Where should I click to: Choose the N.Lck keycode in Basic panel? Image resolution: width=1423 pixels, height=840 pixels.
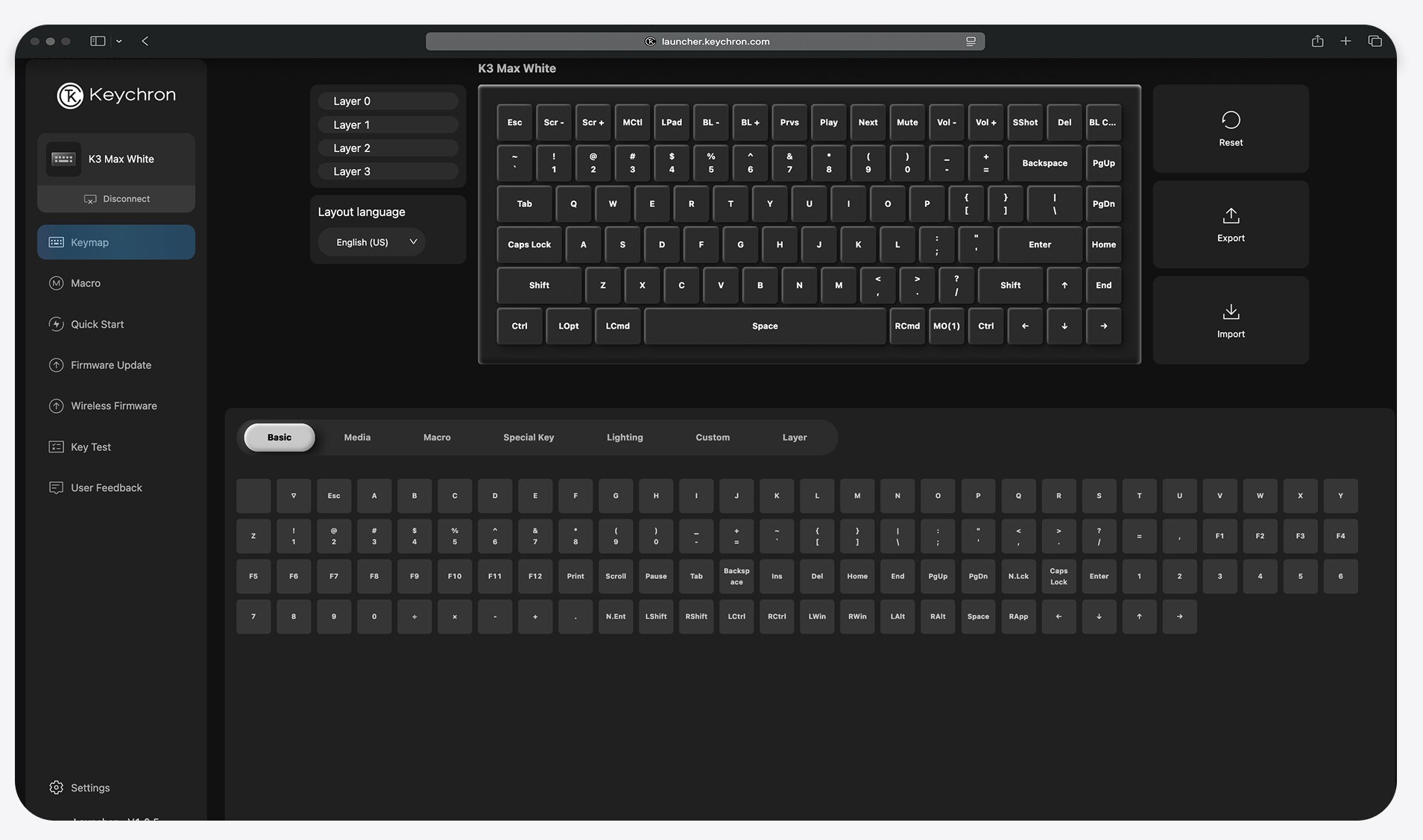[1018, 576]
